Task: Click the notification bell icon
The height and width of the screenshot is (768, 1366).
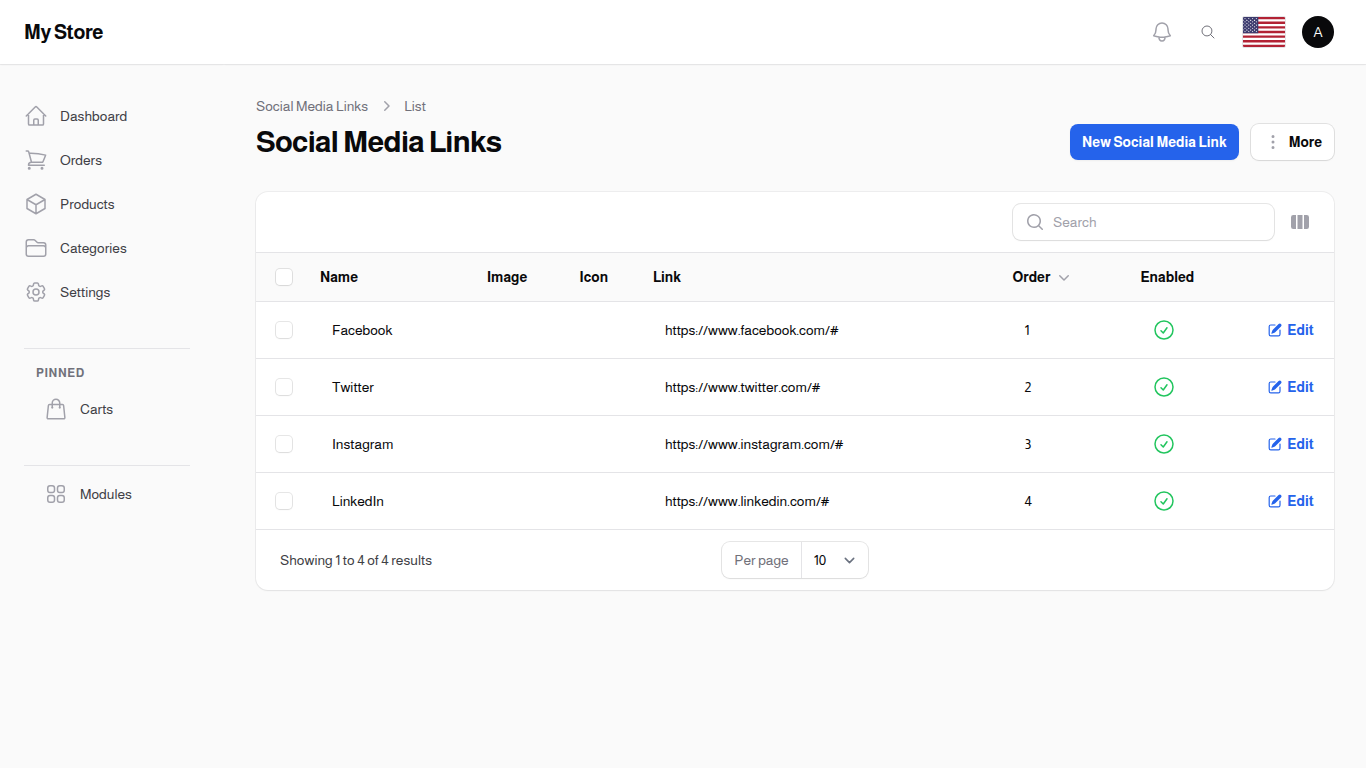Action: [1161, 31]
